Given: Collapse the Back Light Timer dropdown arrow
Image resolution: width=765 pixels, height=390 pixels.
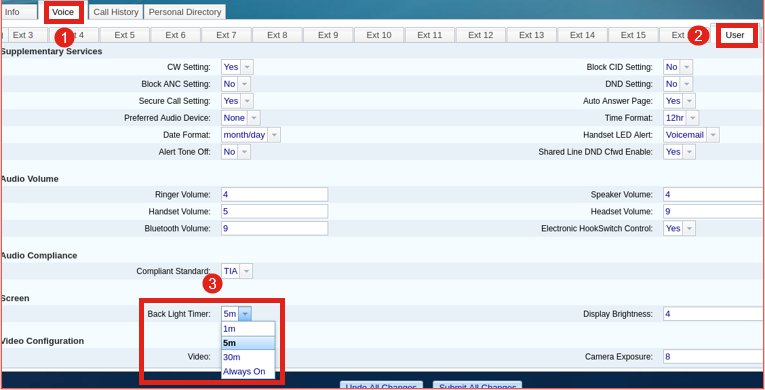Looking at the screenshot, I should click(x=245, y=314).
